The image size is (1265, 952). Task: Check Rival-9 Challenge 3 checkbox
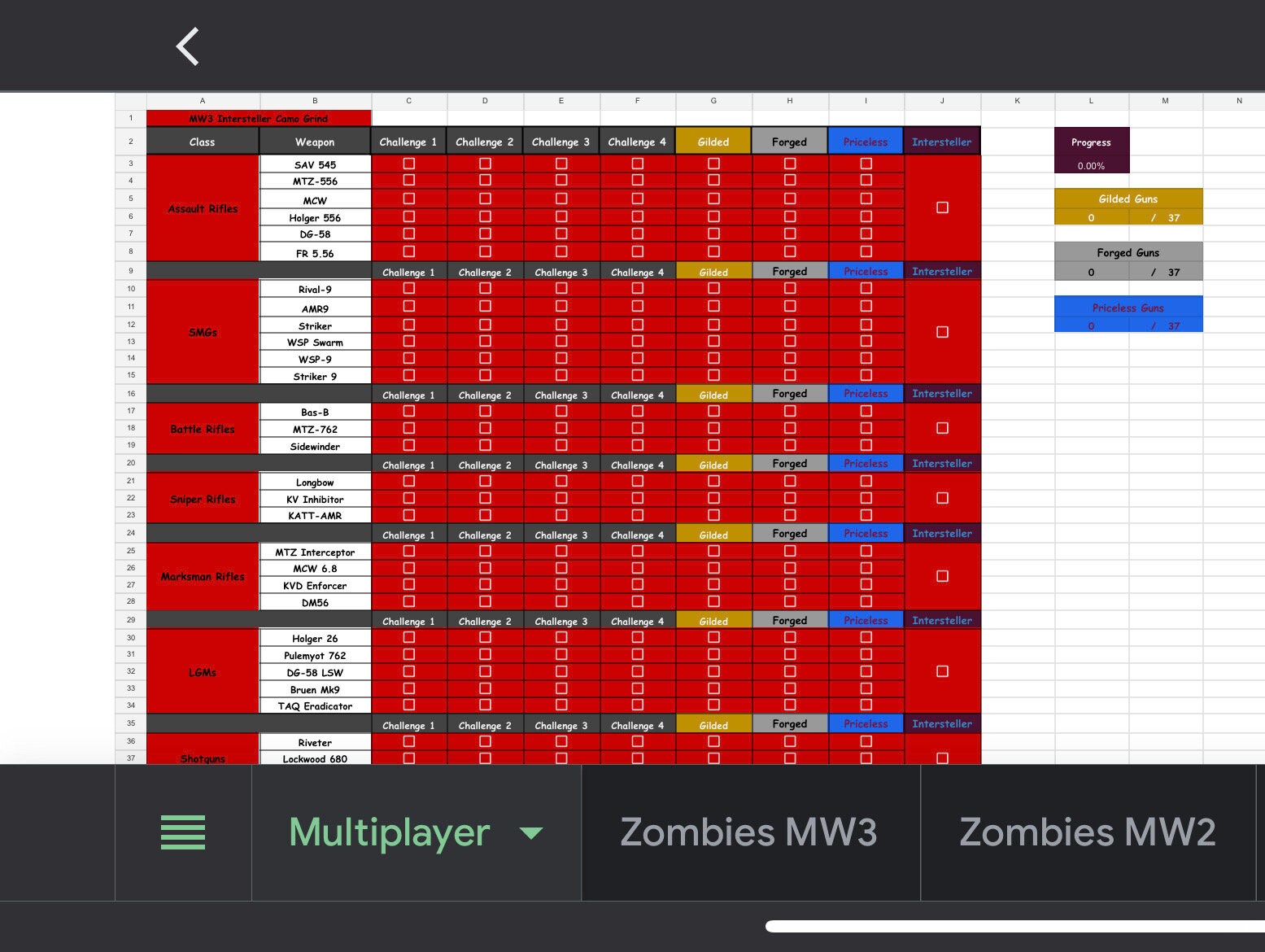(561, 288)
